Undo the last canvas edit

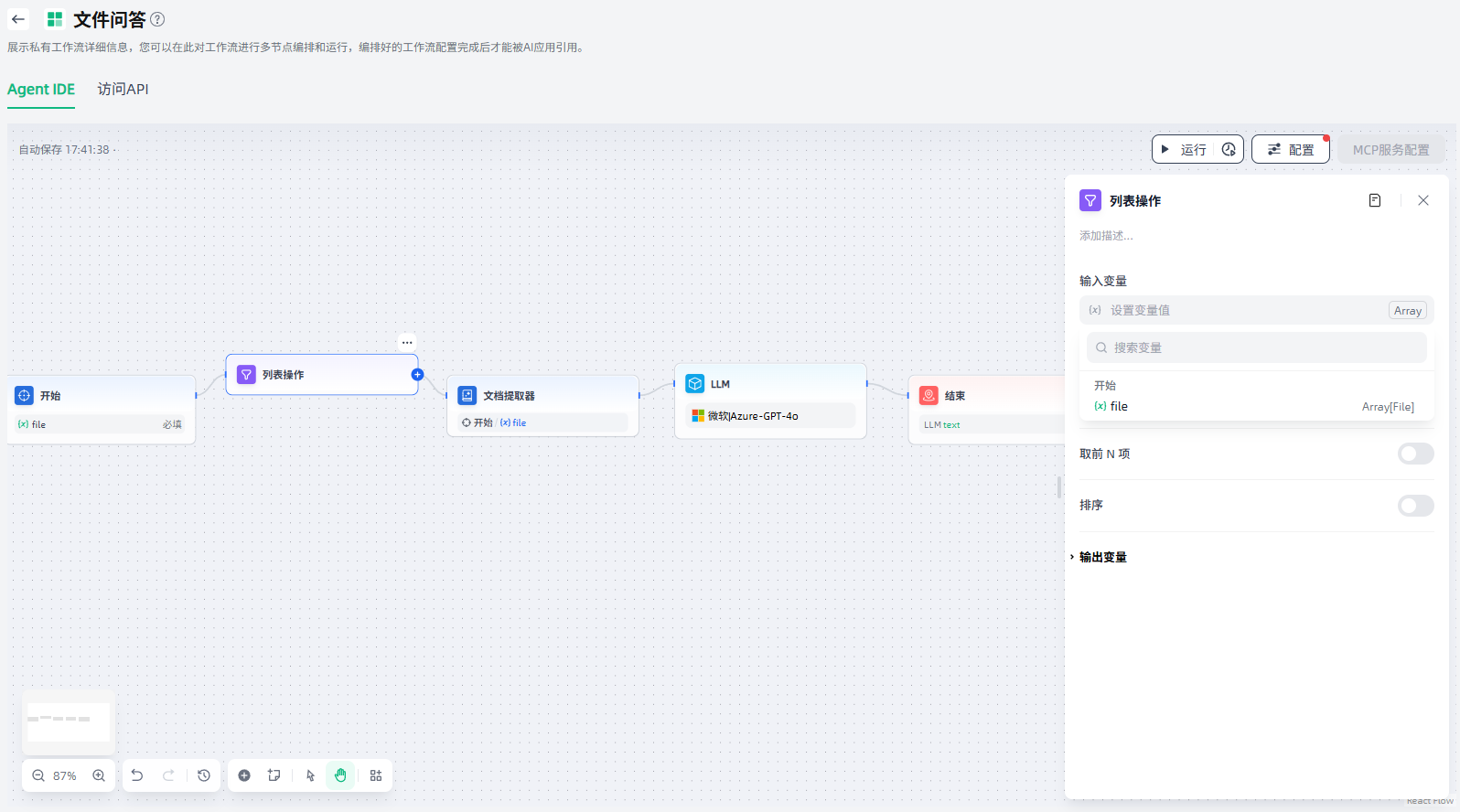tap(137, 775)
